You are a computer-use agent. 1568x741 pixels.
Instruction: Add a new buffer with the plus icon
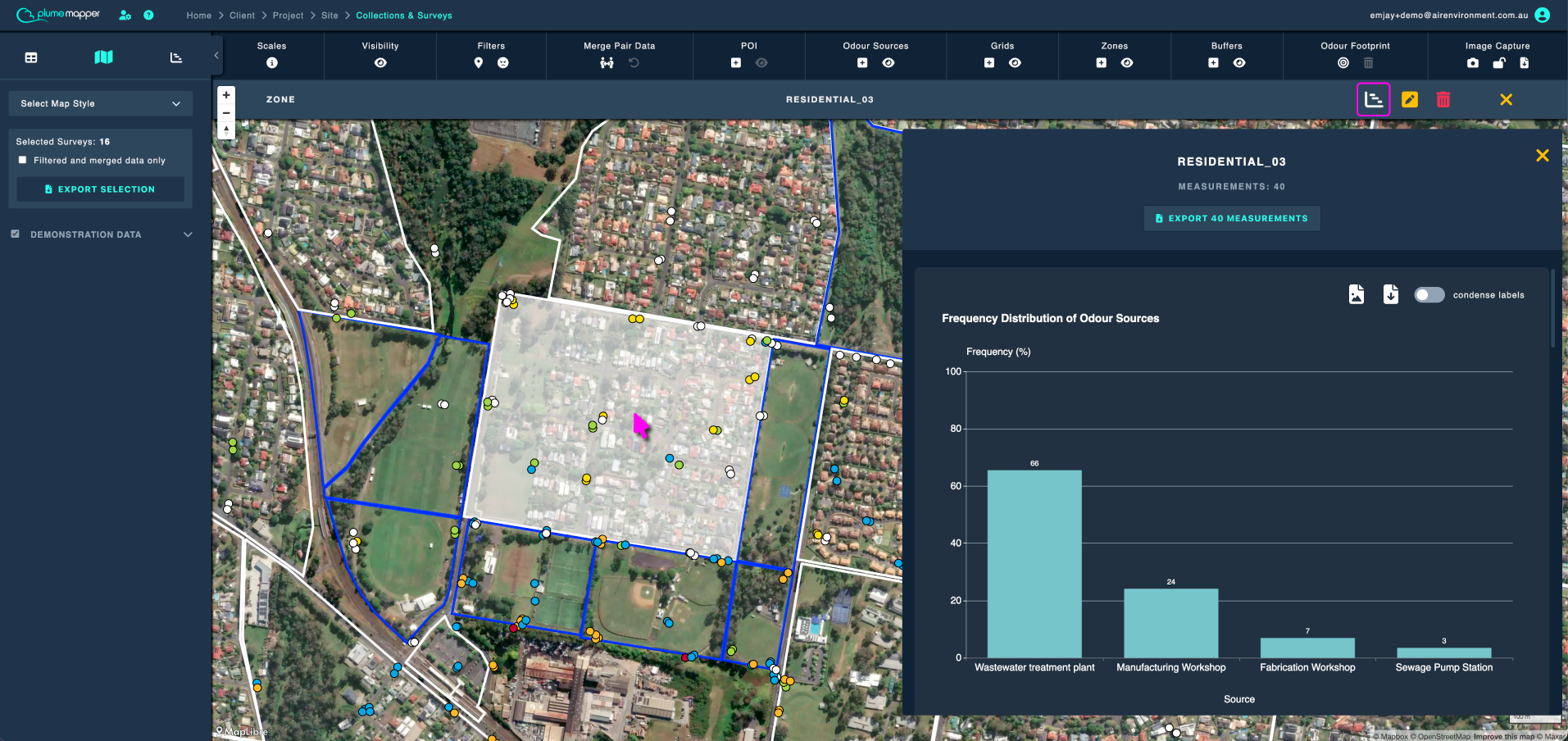pos(1214,63)
